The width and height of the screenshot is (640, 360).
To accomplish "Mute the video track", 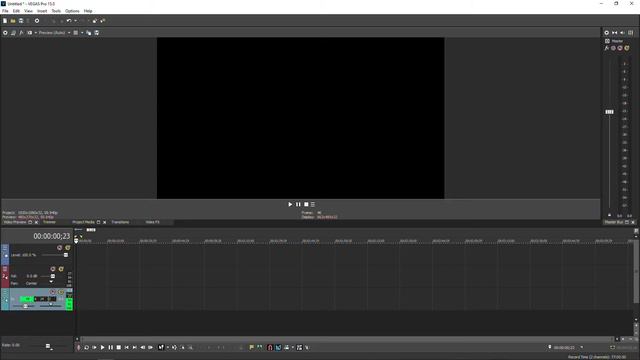I will click(60, 248).
